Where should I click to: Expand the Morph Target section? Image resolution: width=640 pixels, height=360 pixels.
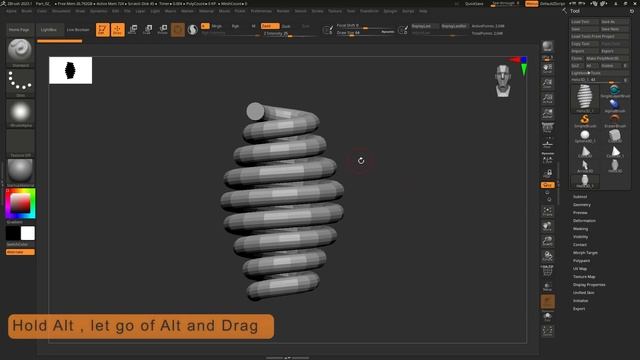(585, 253)
